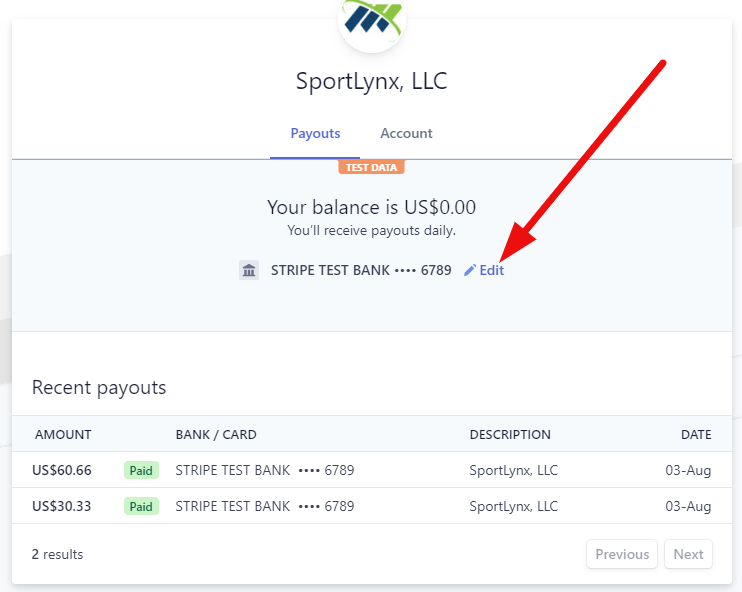Screen dimensions: 742x592
Task: Click the Previous pagination button
Action: [x=622, y=554]
